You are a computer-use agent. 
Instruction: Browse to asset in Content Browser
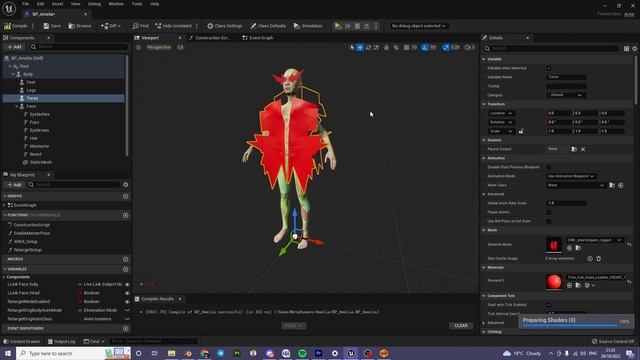click(x=80, y=26)
